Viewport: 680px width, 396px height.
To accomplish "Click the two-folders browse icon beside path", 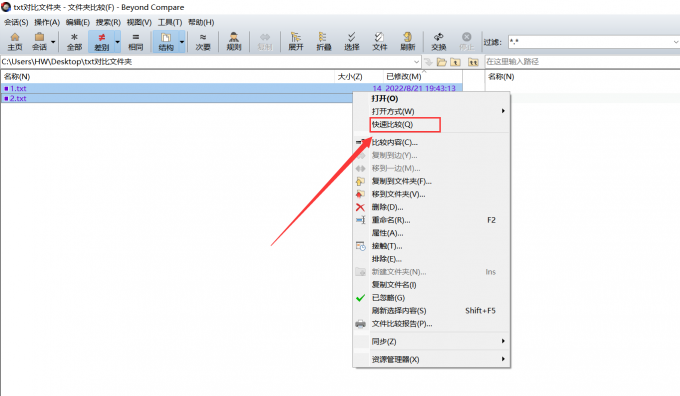I will [x=473, y=62].
